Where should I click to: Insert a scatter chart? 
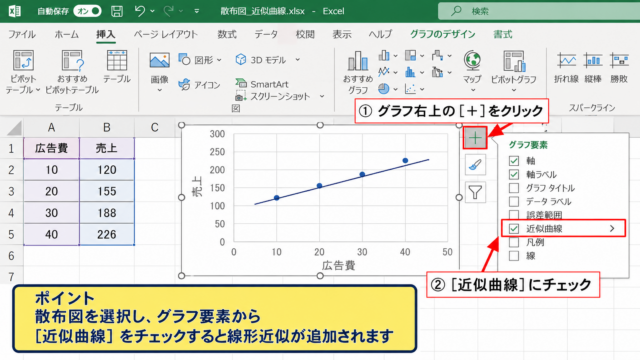click(410, 89)
